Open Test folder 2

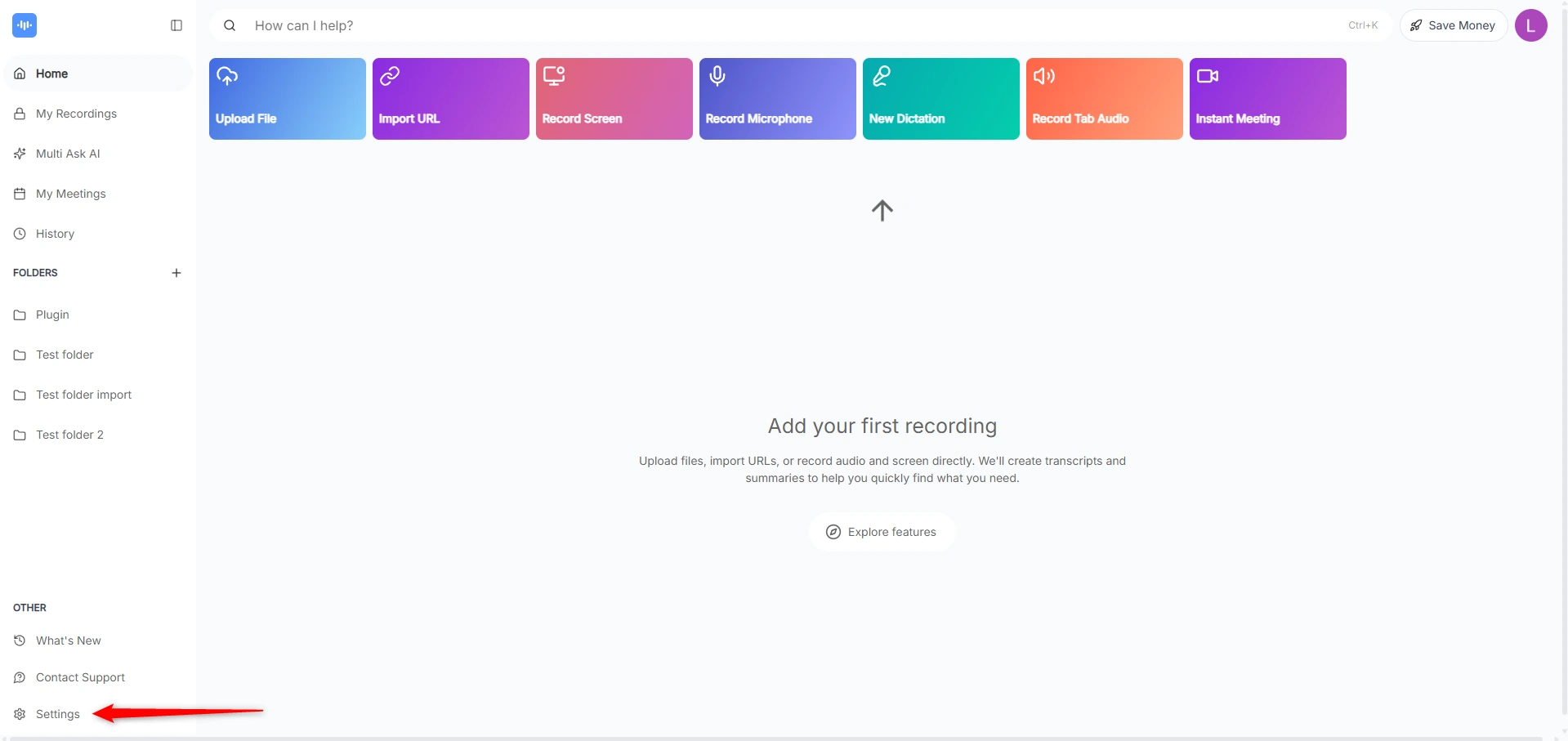click(x=69, y=434)
